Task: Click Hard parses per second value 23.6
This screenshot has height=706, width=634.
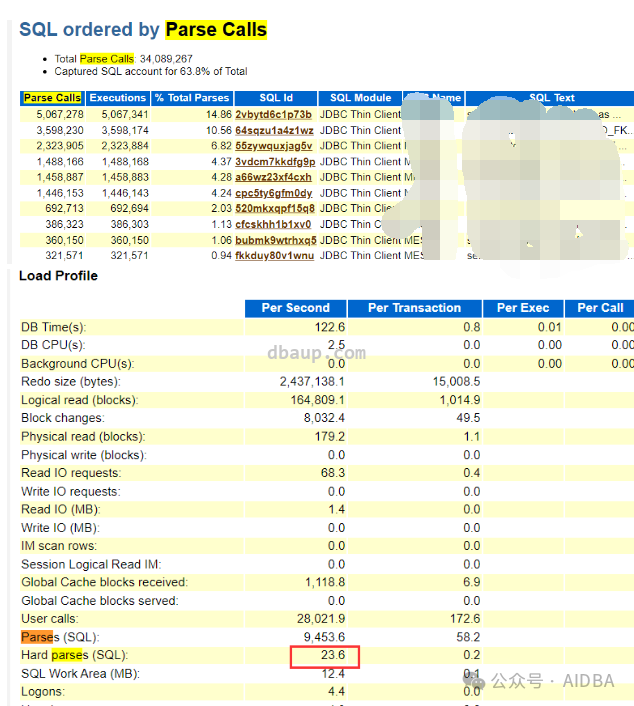Action: 333,655
